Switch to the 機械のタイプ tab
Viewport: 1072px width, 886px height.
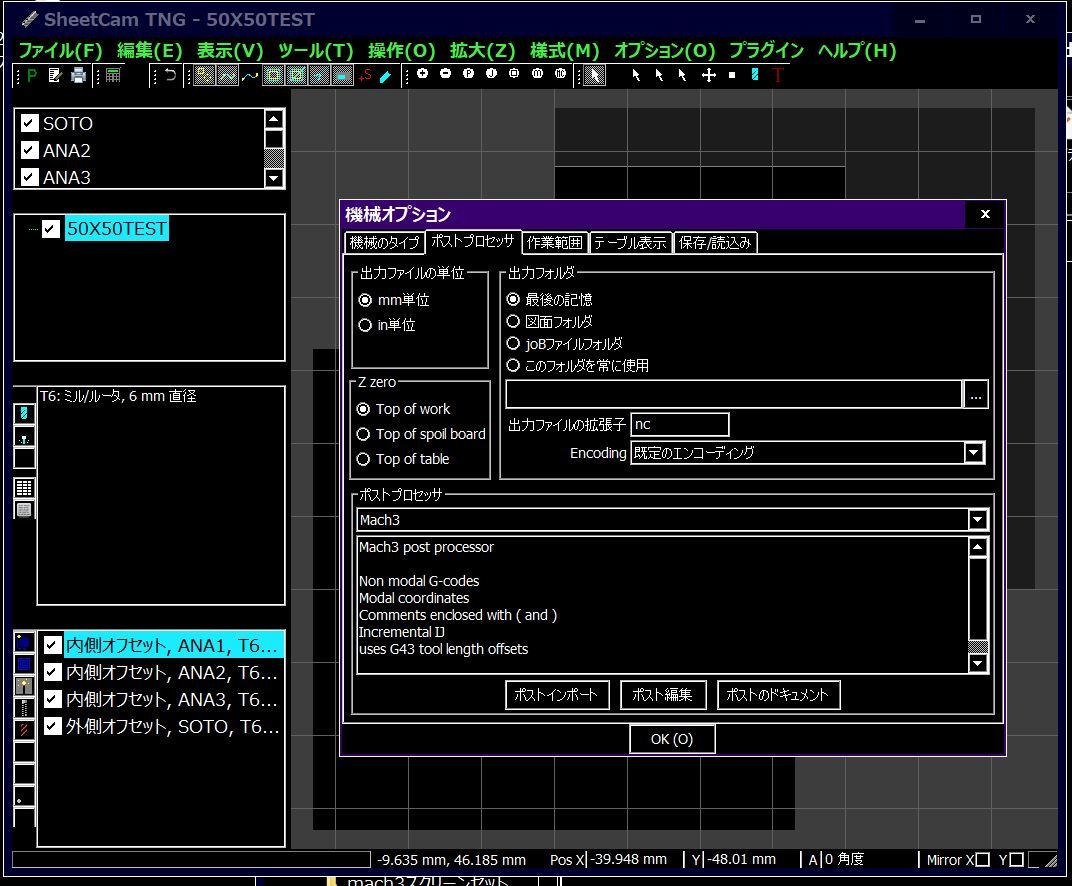384,243
